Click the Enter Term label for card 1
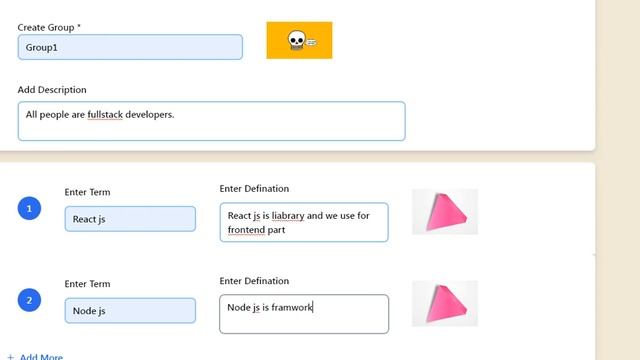 [87, 192]
